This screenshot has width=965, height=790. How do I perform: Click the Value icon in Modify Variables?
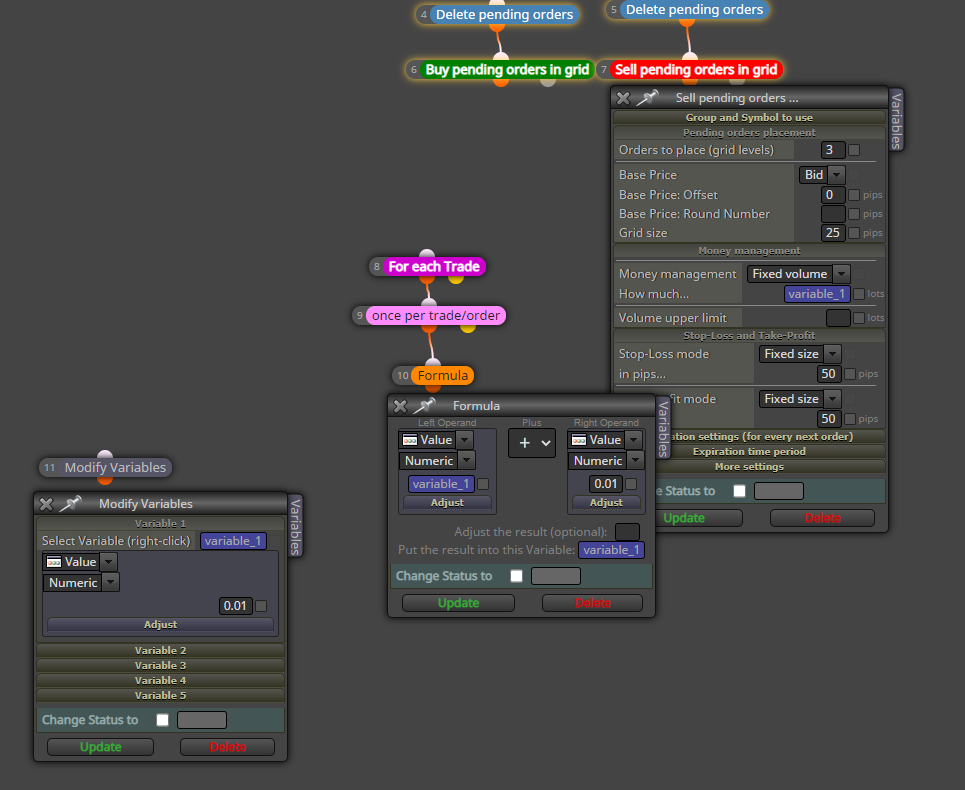[54, 562]
